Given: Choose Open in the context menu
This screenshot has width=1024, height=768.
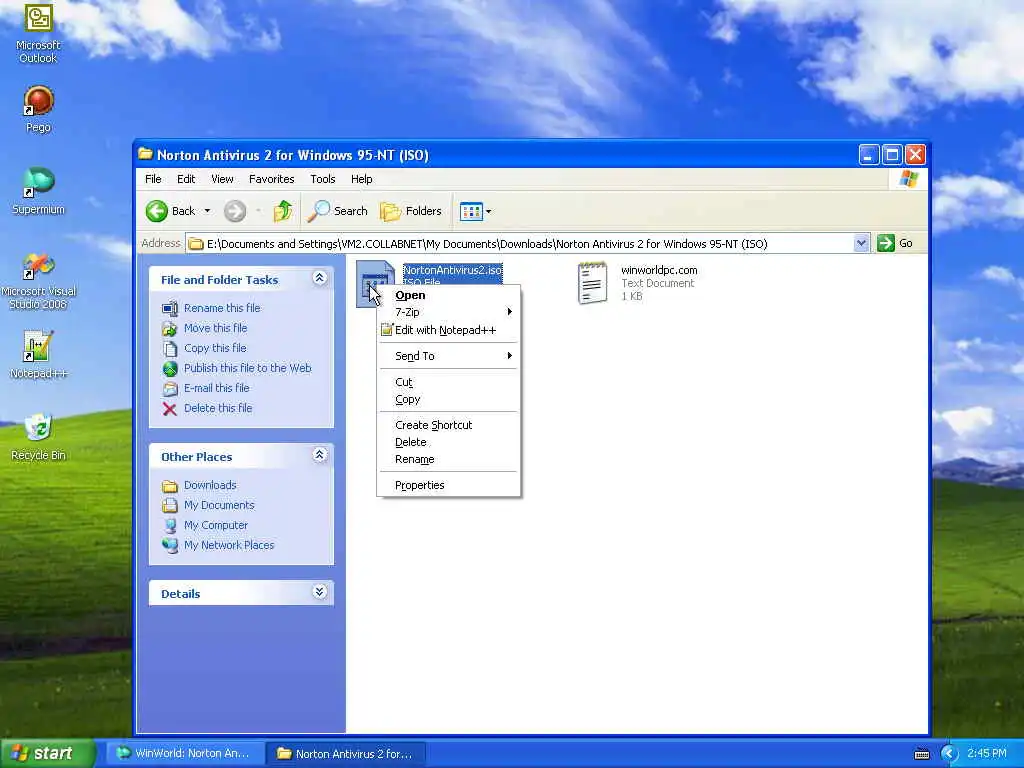Looking at the screenshot, I should click(449, 295).
